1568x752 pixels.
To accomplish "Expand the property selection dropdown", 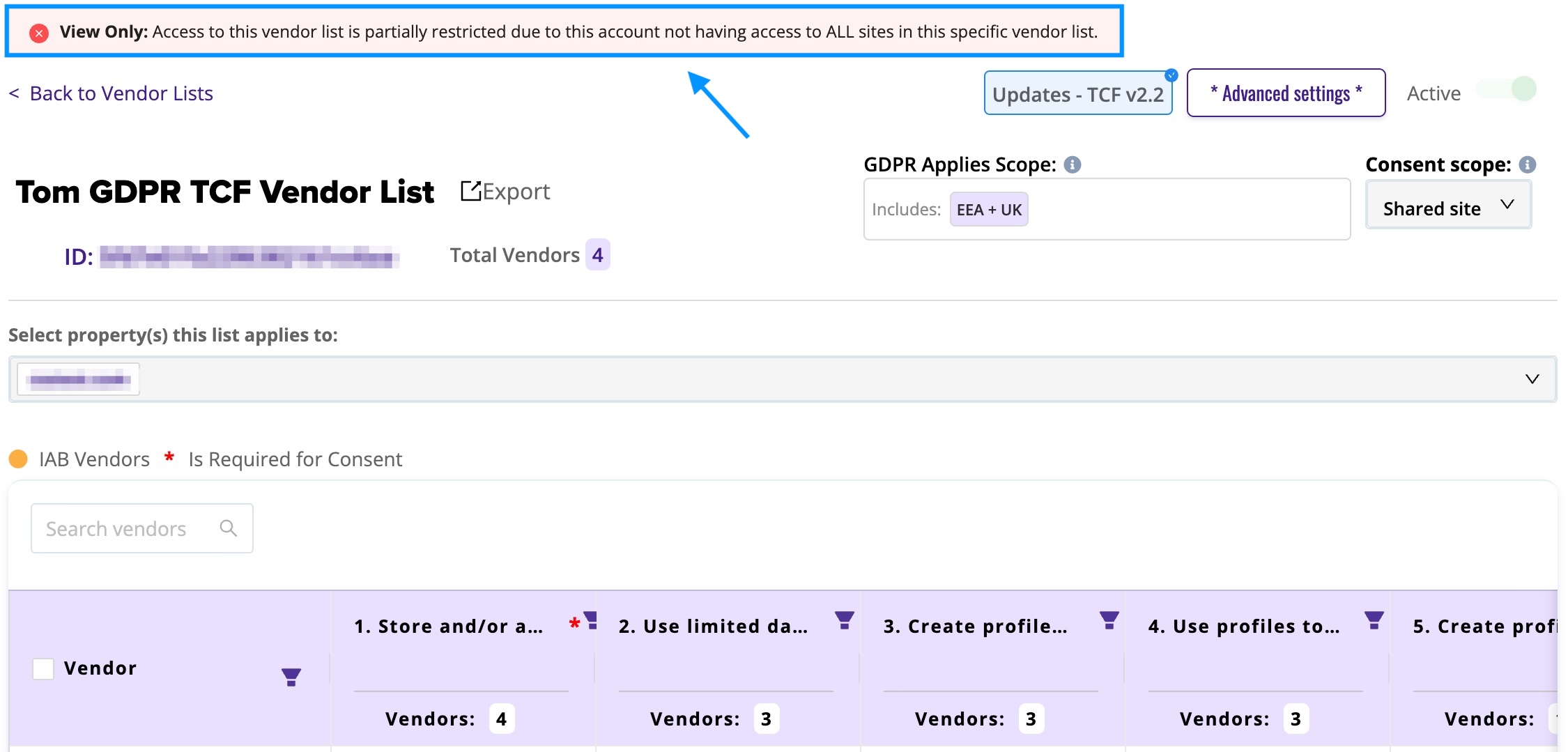I will click(1531, 379).
